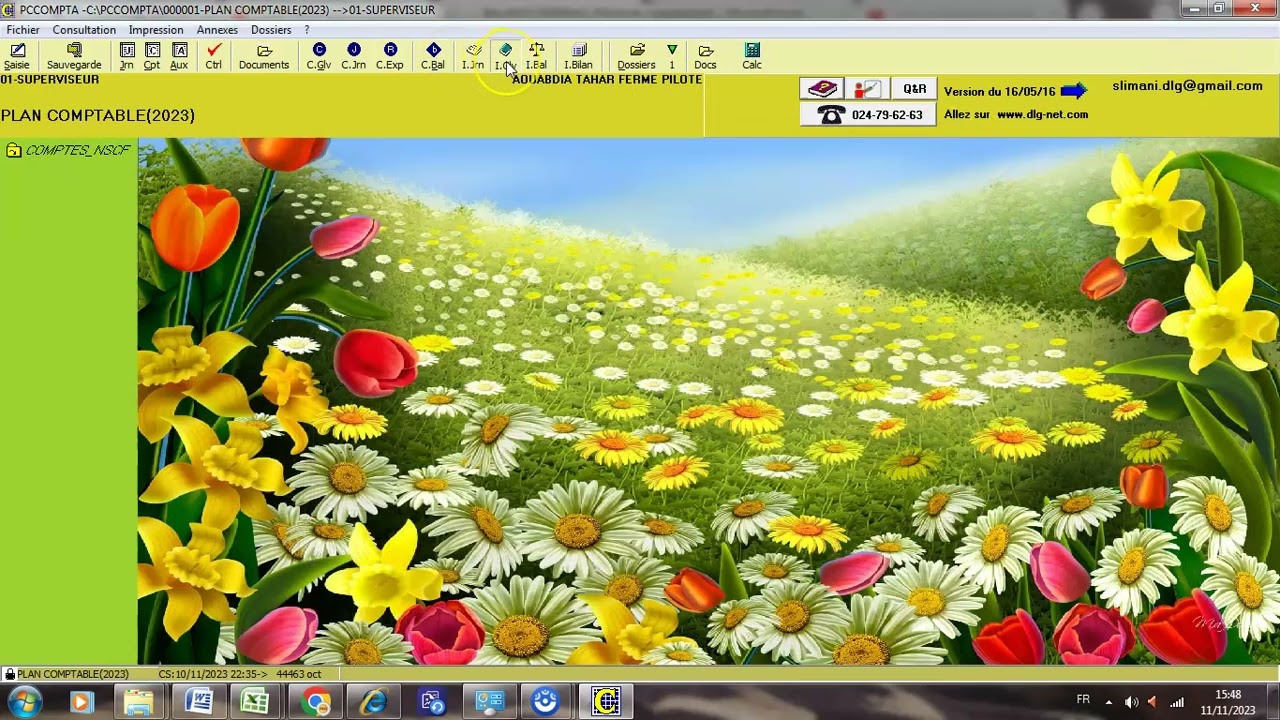Screen dimensions: 1280x720
Task: Open the Jrn journals tool
Action: pyautogui.click(x=127, y=57)
